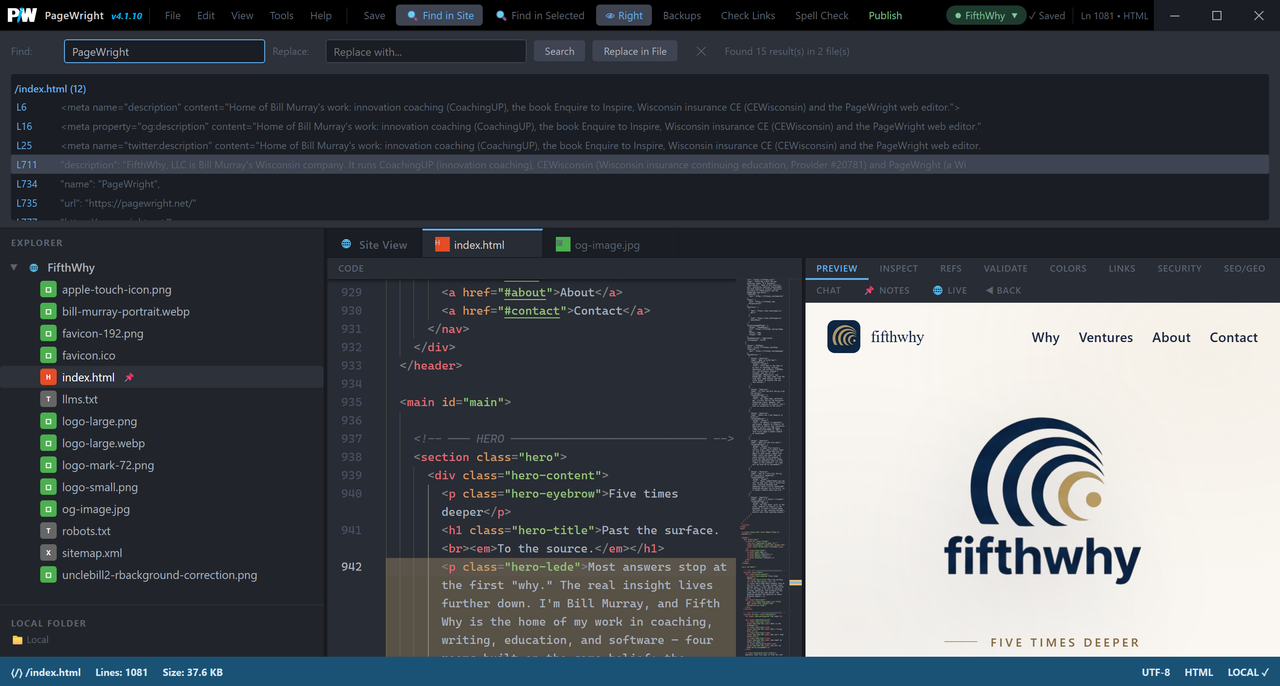Screen dimensions: 1280x686
Task: Open the View menu
Action: tap(242, 15)
